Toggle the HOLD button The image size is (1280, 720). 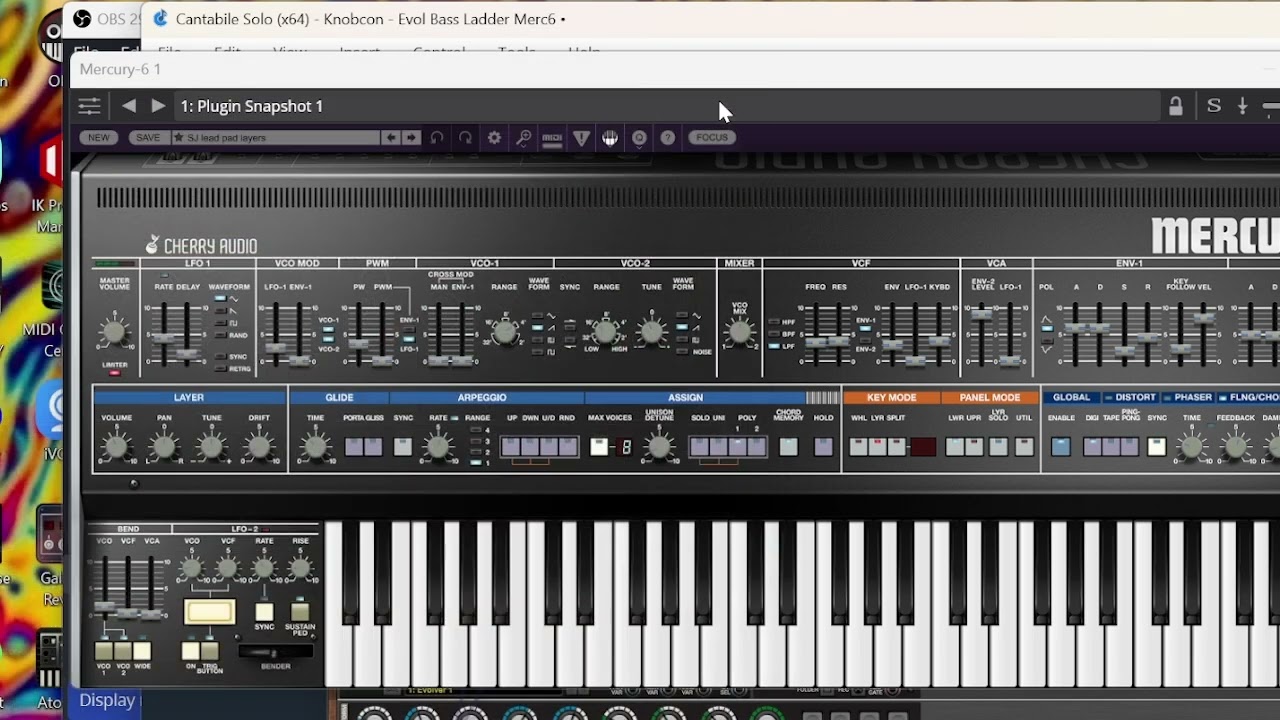click(x=824, y=447)
